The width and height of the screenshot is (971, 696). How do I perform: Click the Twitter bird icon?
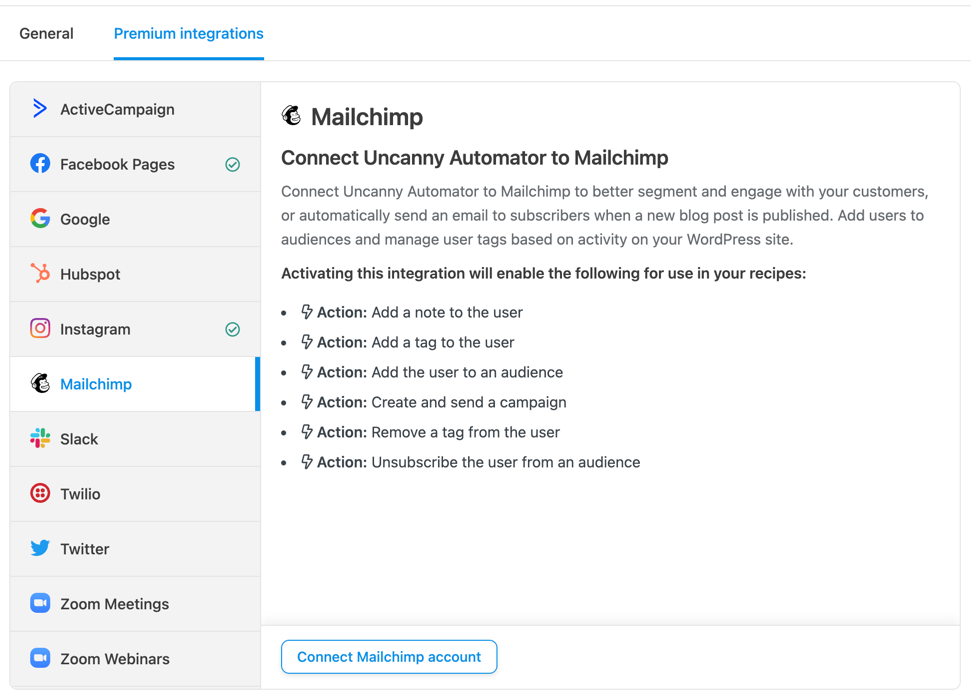coord(40,548)
